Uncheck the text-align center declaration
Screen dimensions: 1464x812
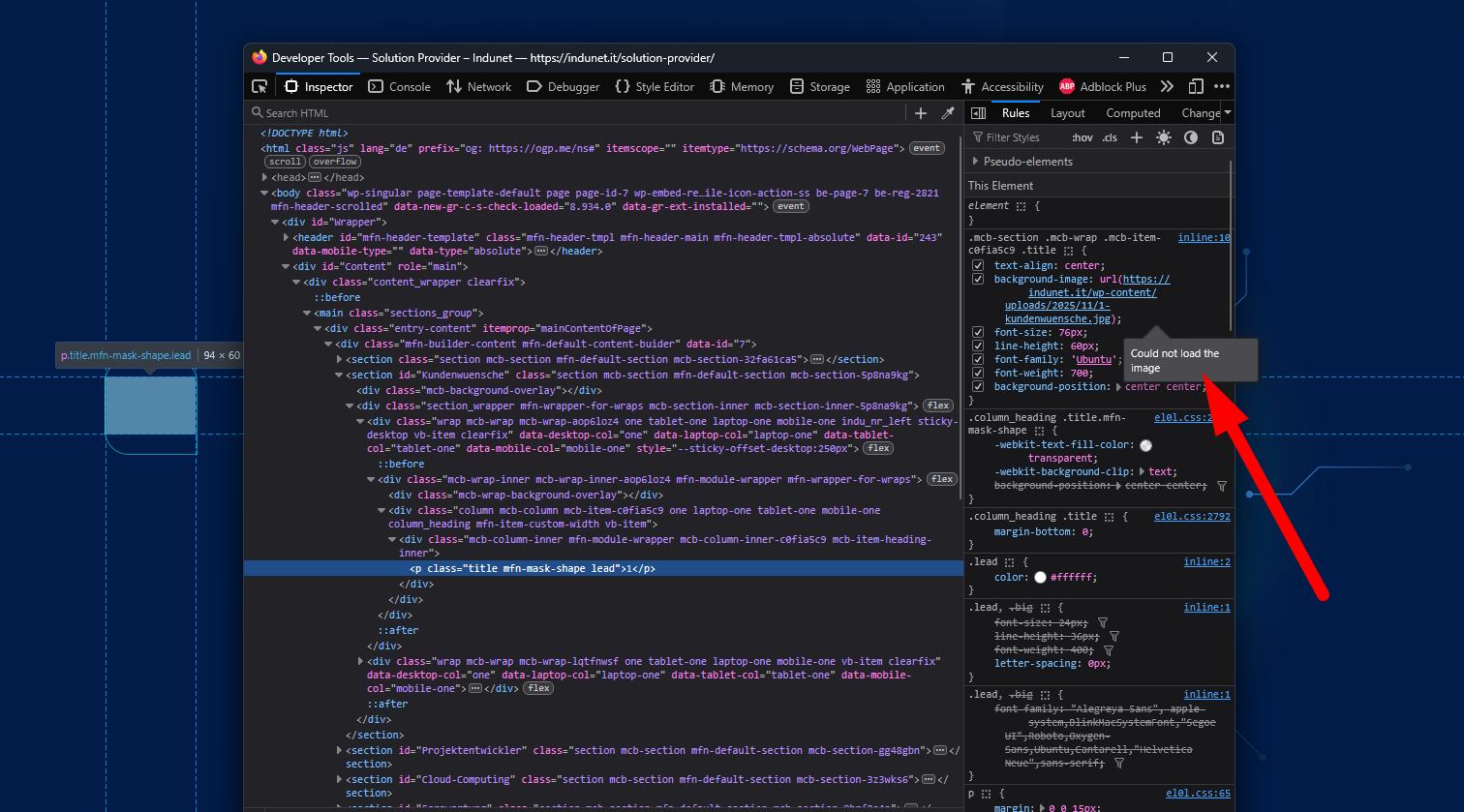(x=978, y=265)
